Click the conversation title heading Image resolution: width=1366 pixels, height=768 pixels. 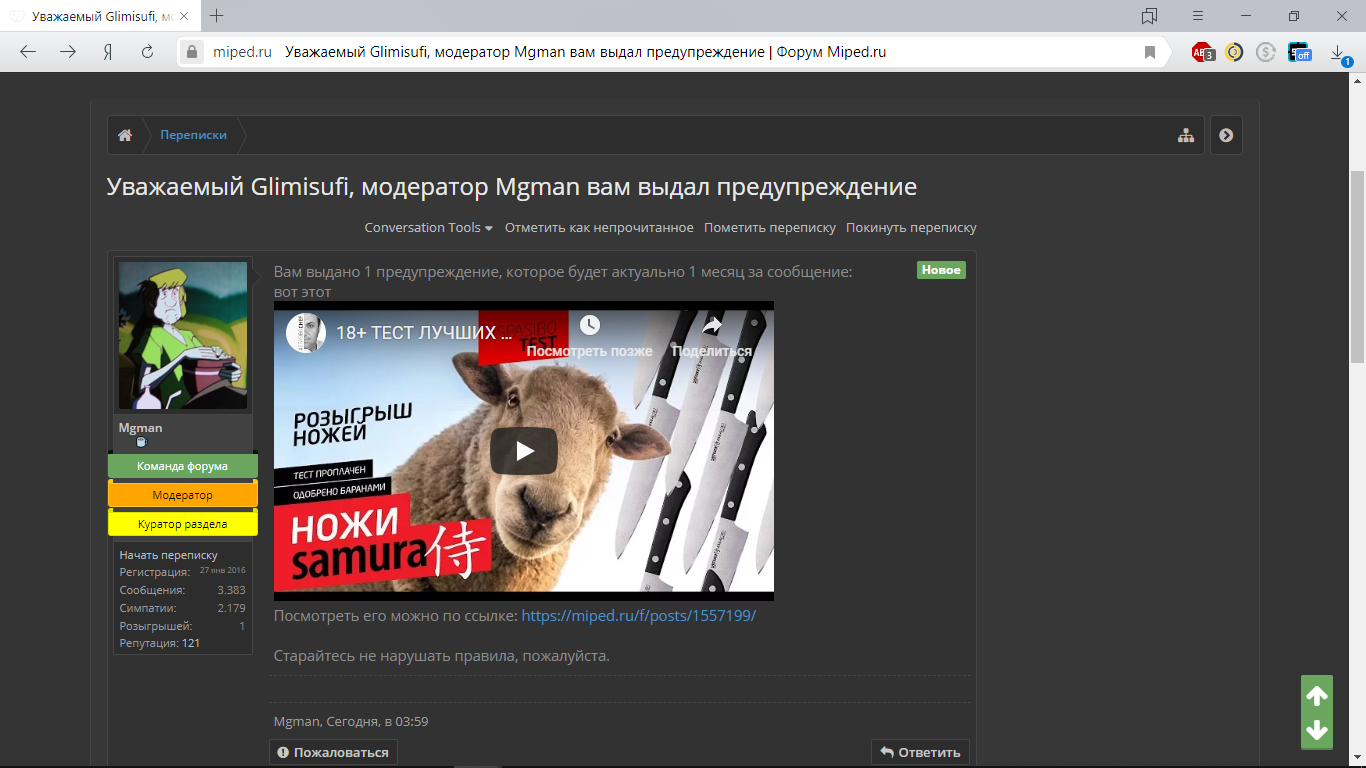(x=512, y=187)
